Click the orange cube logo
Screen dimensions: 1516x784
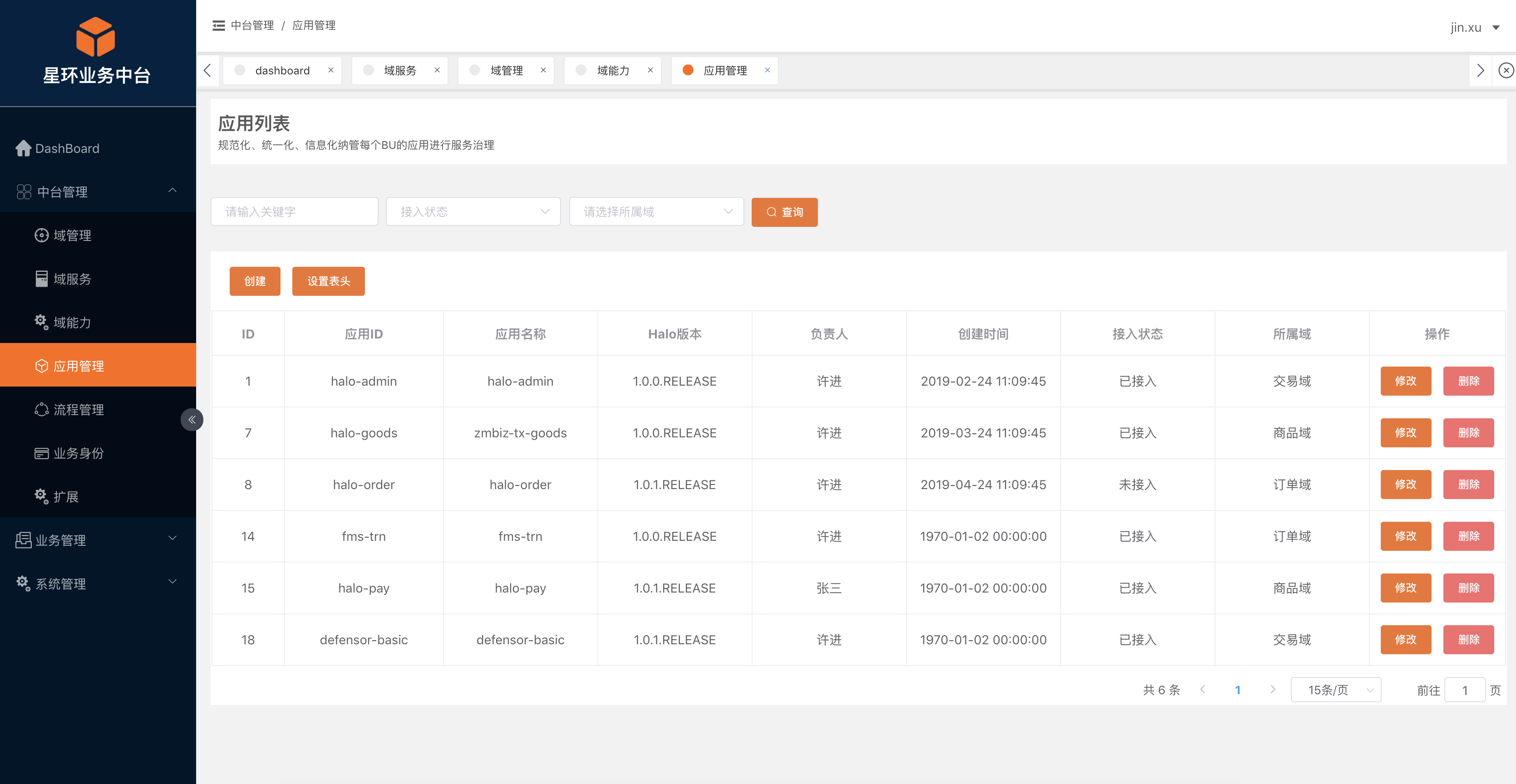pyautogui.click(x=95, y=37)
